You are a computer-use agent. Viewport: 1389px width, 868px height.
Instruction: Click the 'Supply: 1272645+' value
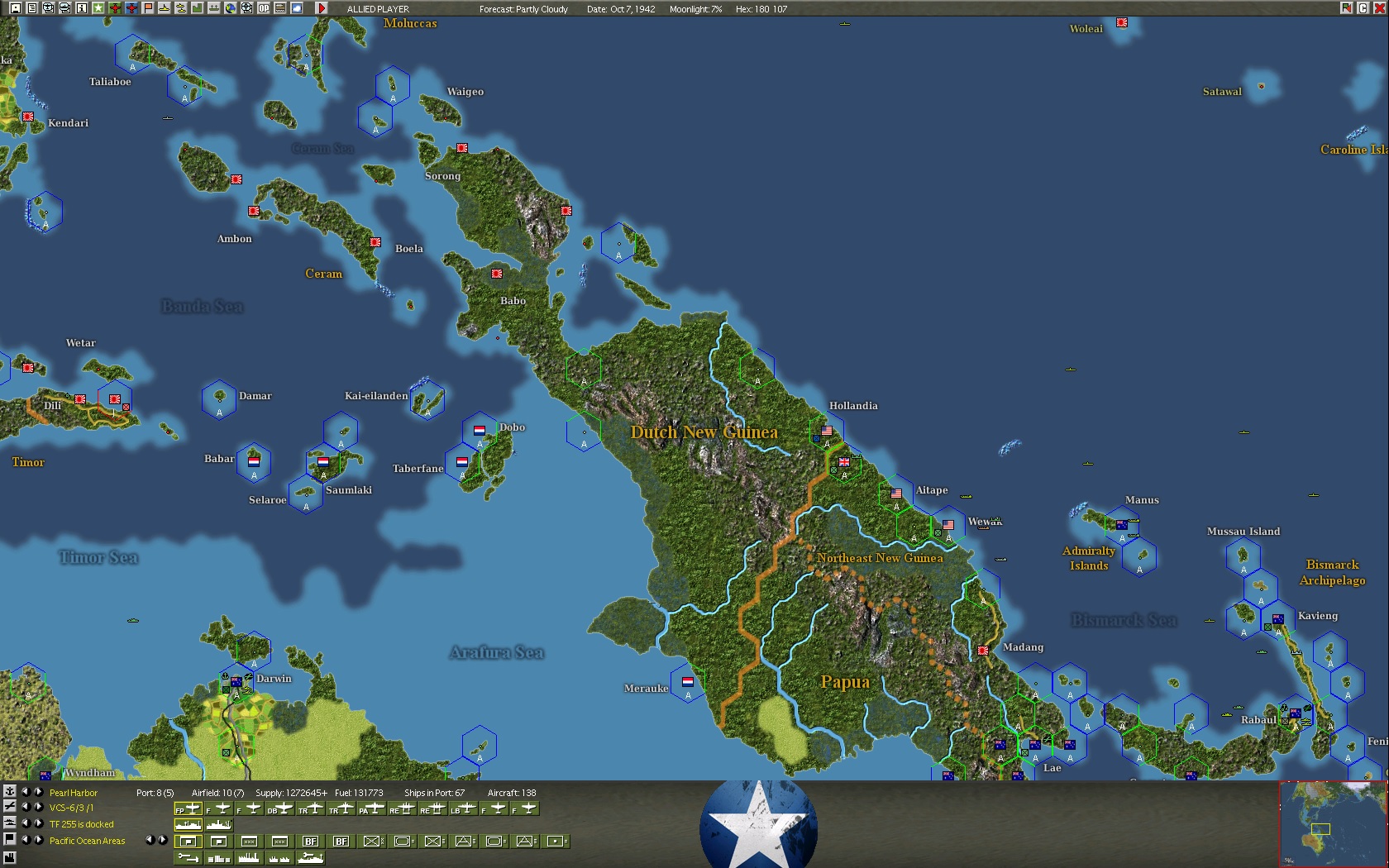coord(291,793)
